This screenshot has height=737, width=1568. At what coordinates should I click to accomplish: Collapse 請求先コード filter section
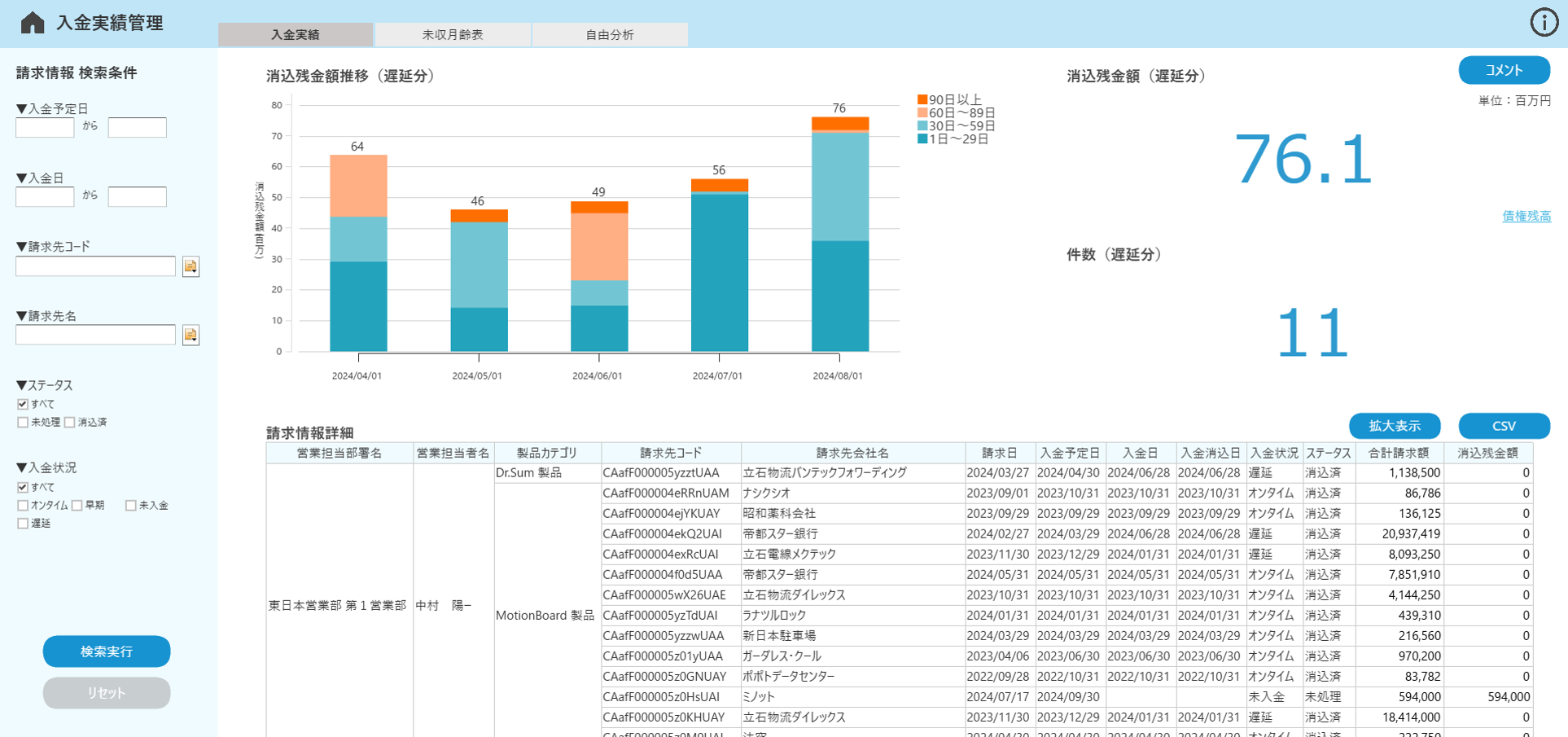pyautogui.click(x=22, y=246)
